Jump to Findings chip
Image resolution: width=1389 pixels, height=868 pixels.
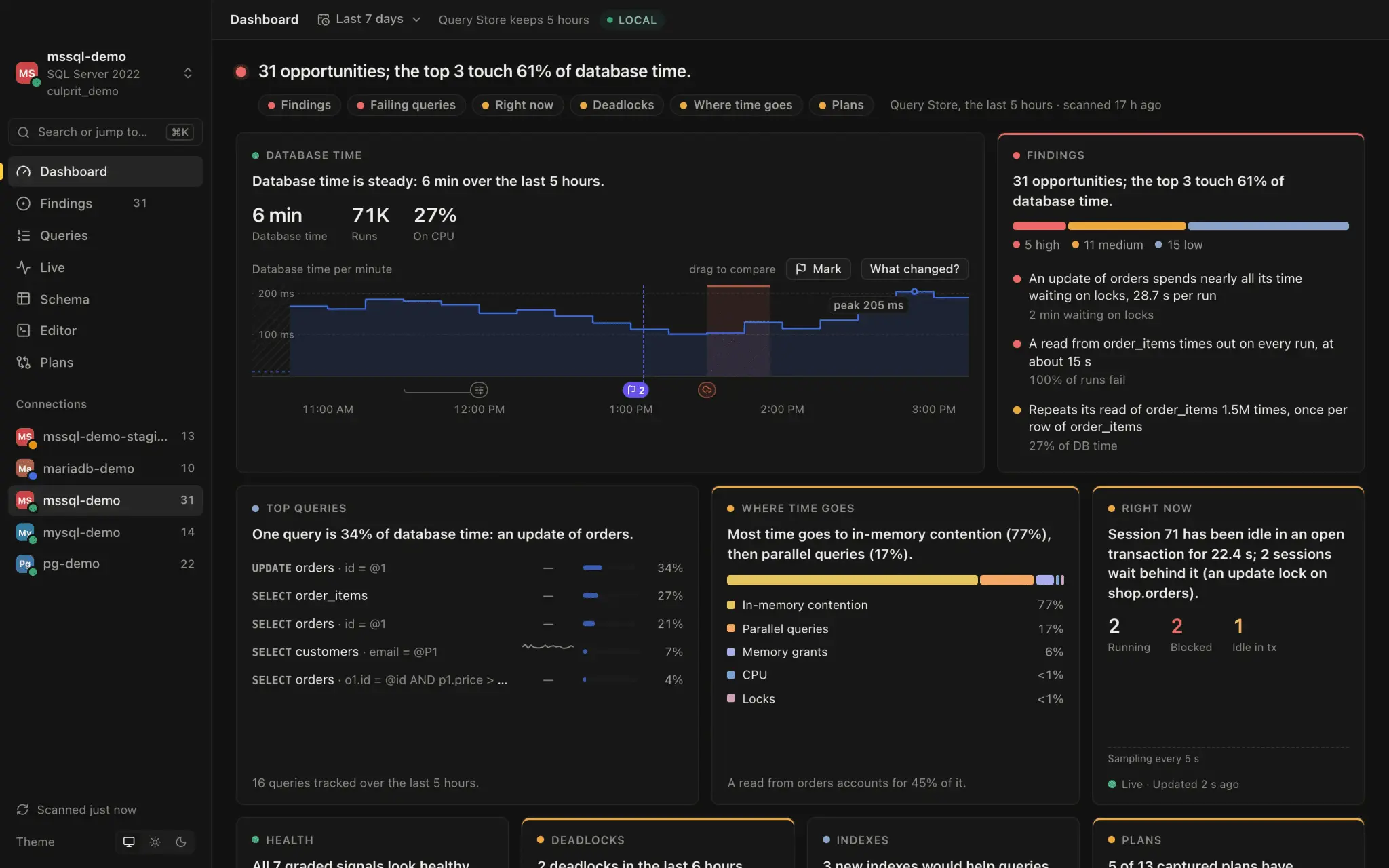tap(299, 105)
